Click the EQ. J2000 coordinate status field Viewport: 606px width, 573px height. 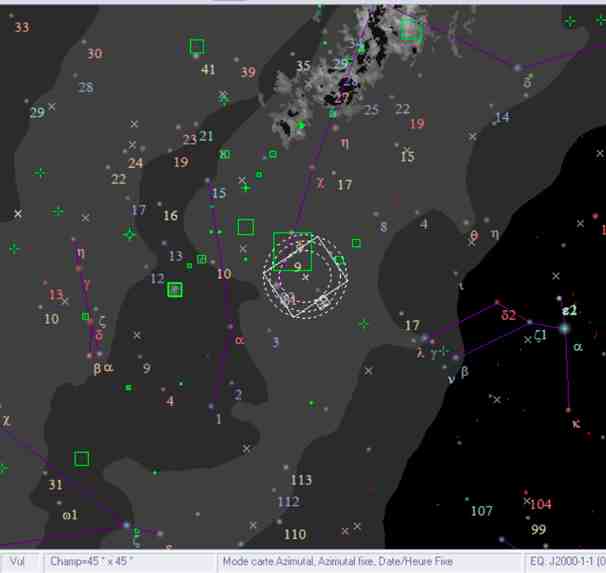(563, 562)
